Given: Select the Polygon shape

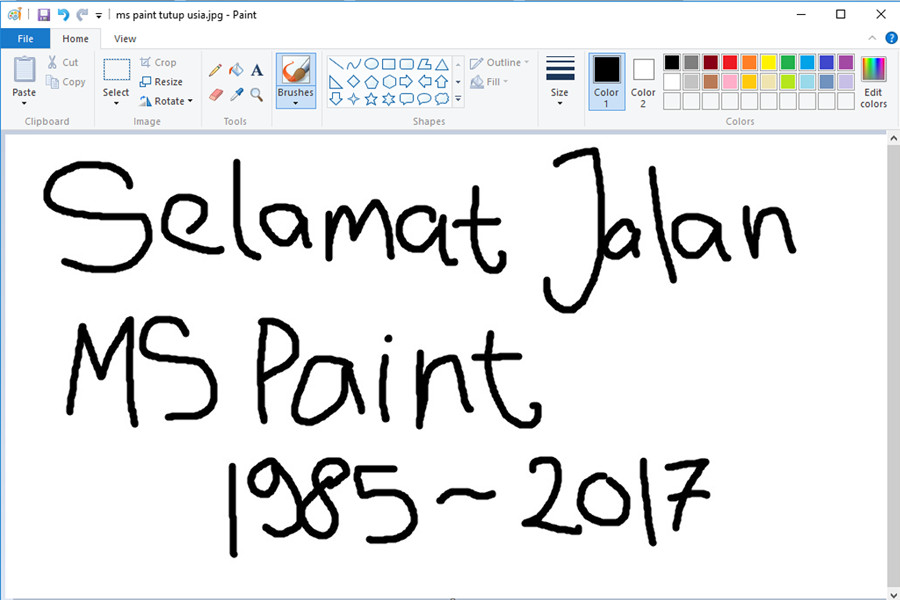Looking at the screenshot, I should 424,64.
